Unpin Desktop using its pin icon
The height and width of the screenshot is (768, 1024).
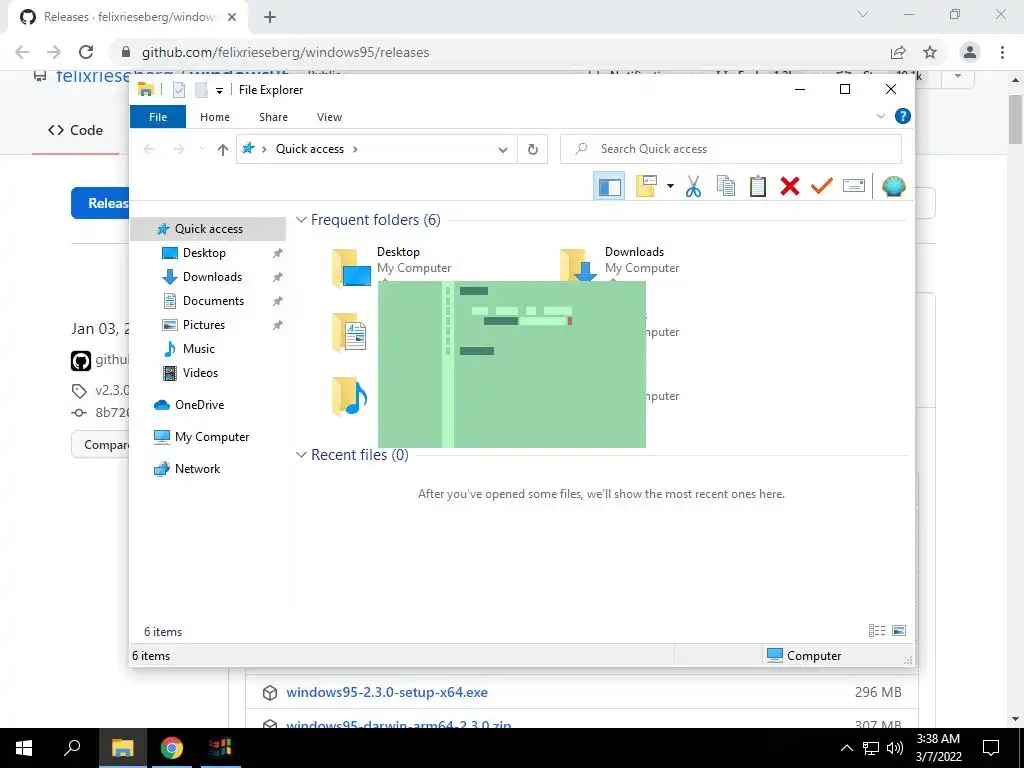point(278,253)
